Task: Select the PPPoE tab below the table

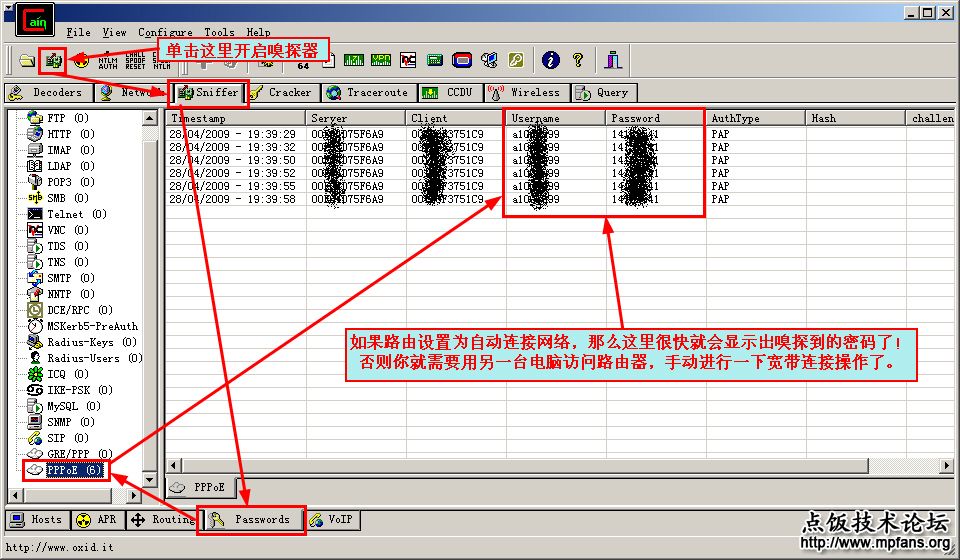Action: (x=201, y=487)
